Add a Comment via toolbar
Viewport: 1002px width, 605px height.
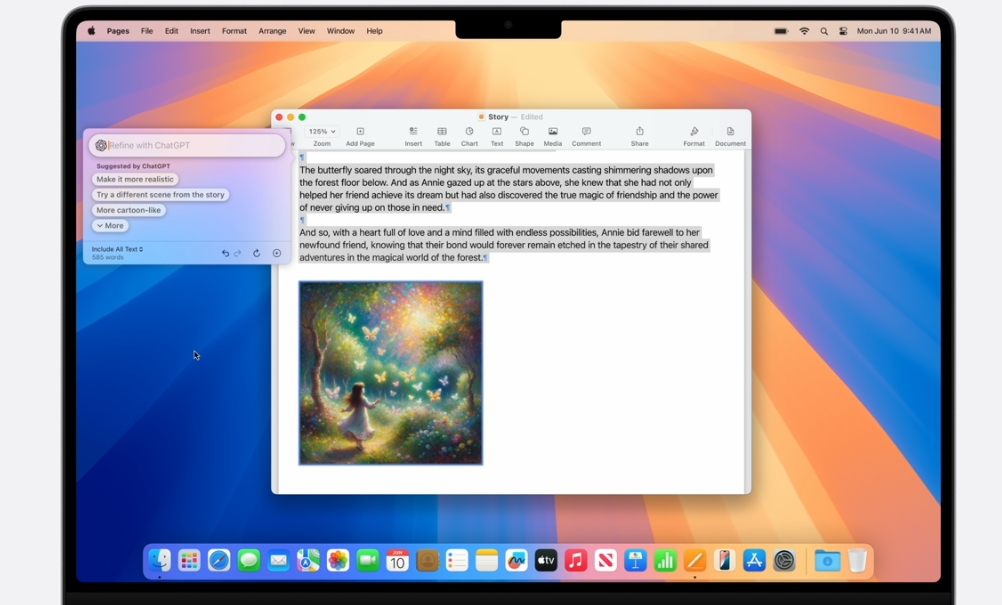click(586, 136)
